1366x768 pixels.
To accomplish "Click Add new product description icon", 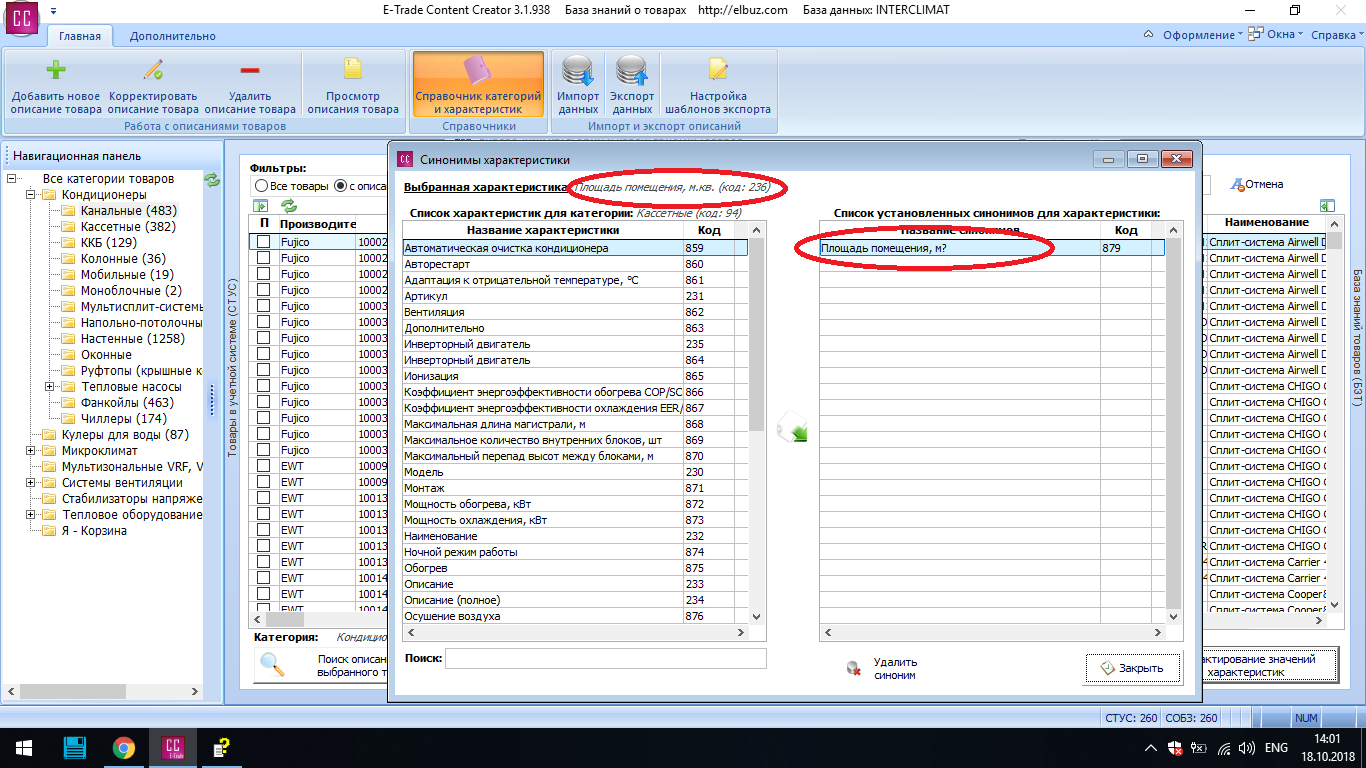I will point(56,71).
